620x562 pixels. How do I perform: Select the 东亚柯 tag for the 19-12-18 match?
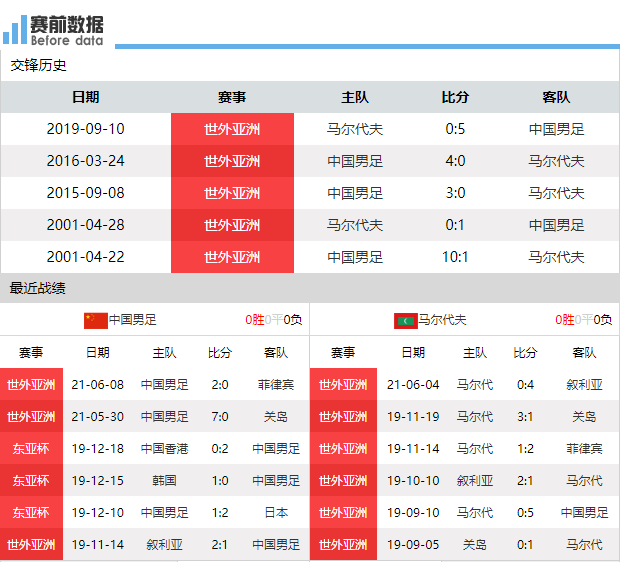[x=31, y=448]
